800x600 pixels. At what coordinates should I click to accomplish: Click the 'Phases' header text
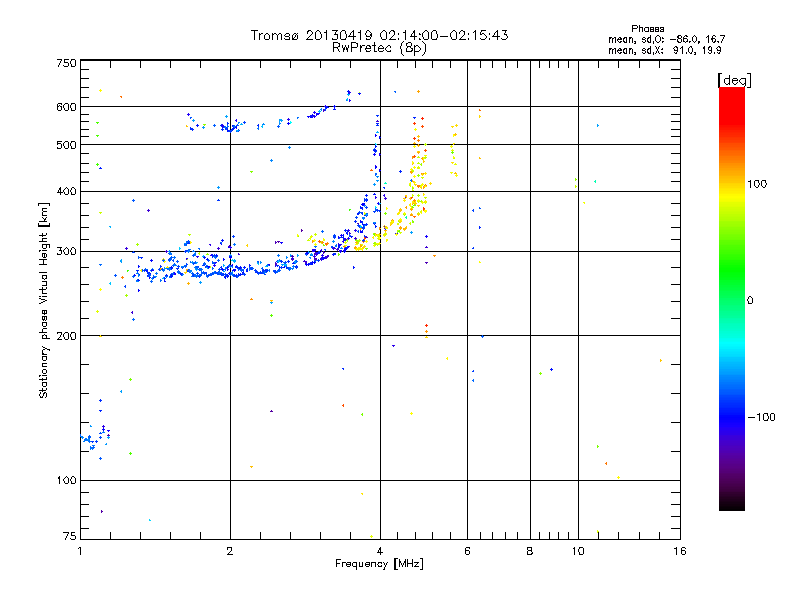(647, 29)
